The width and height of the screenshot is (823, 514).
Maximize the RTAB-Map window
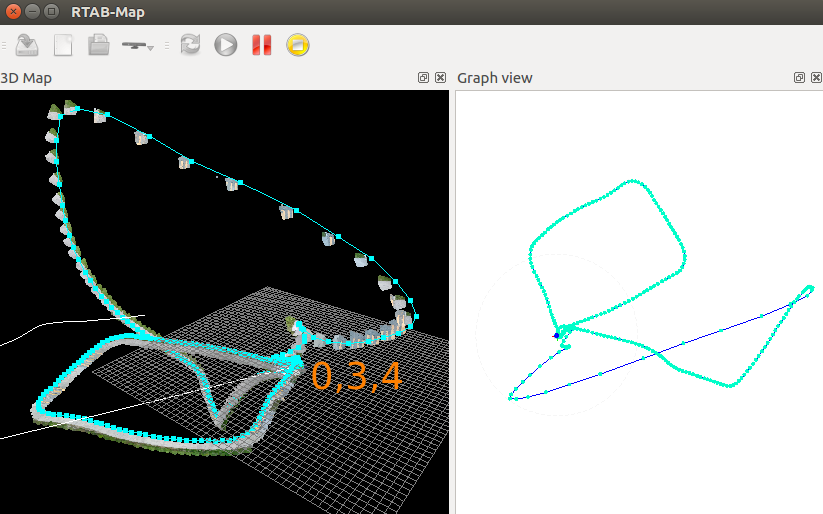(x=50, y=11)
